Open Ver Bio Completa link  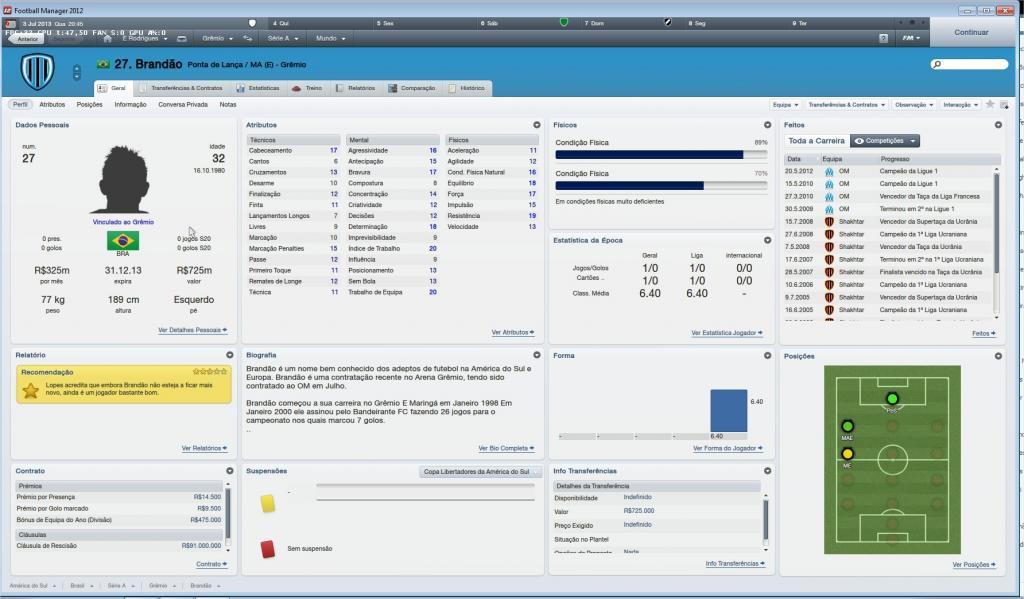pyautogui.click(x=505, y=448)
